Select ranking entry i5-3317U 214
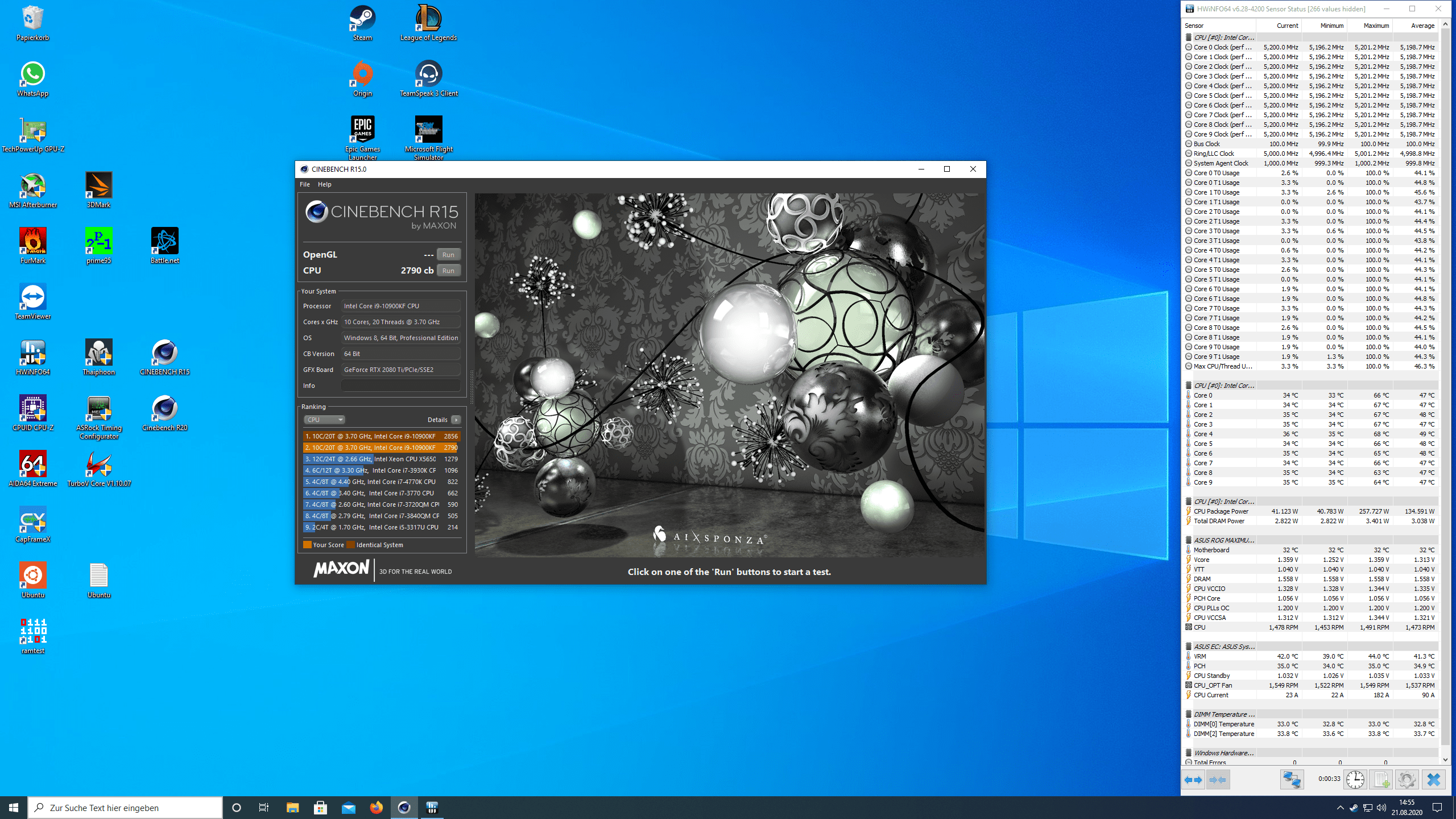The height and width of the screenshot is (819, 1456). click(381, 527)
